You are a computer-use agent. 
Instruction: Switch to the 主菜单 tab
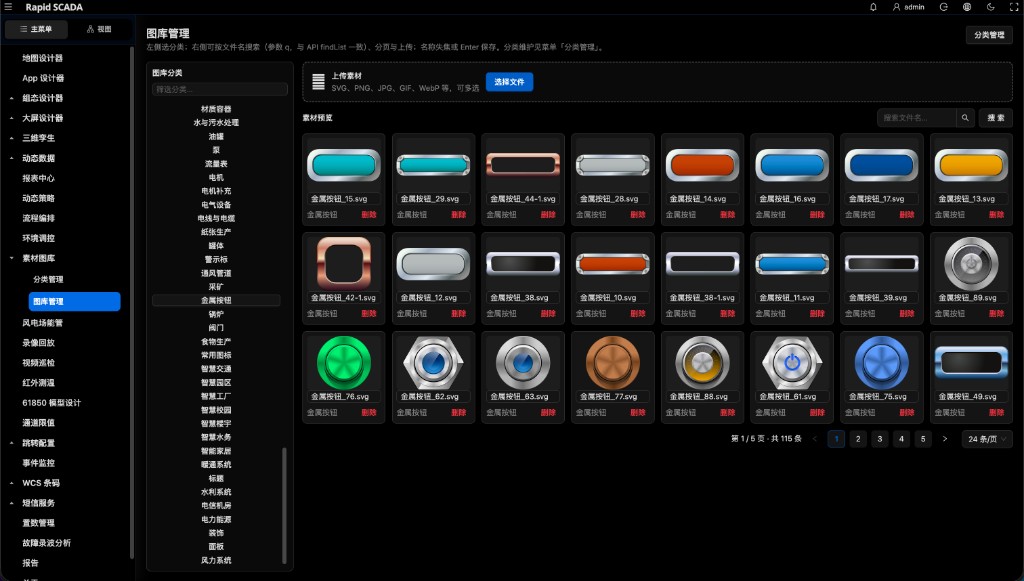tap(36, 29)
